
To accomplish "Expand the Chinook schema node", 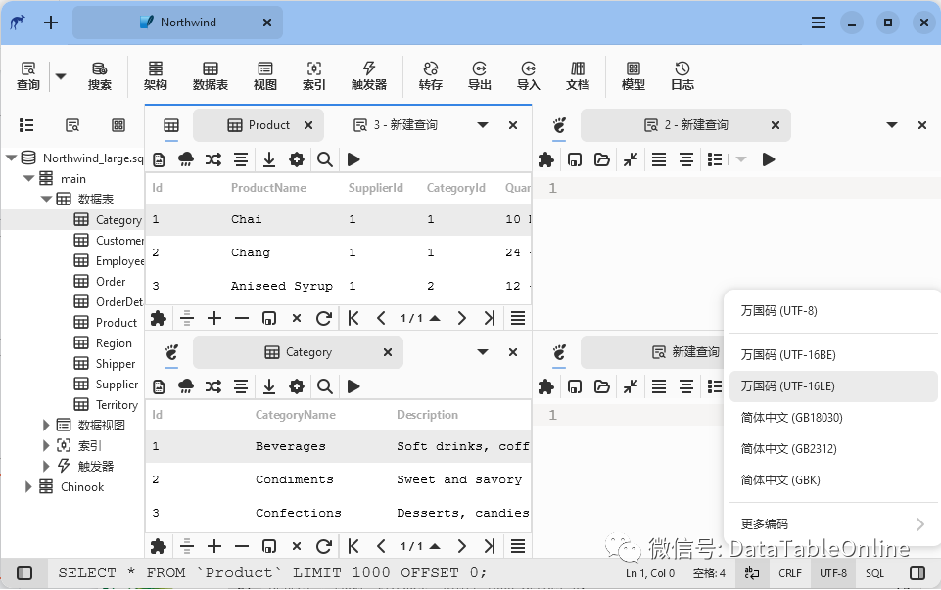I will click(28, 486).
